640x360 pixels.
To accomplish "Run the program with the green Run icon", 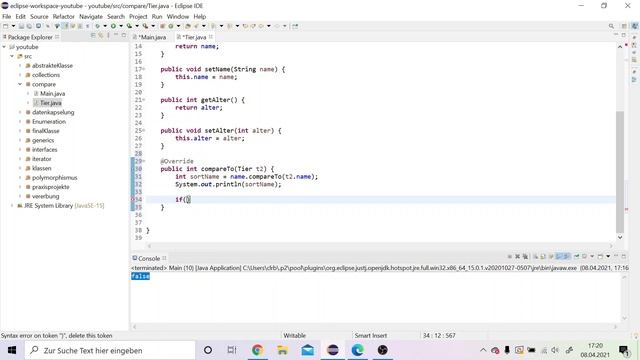I will click(x=113, y=26).
